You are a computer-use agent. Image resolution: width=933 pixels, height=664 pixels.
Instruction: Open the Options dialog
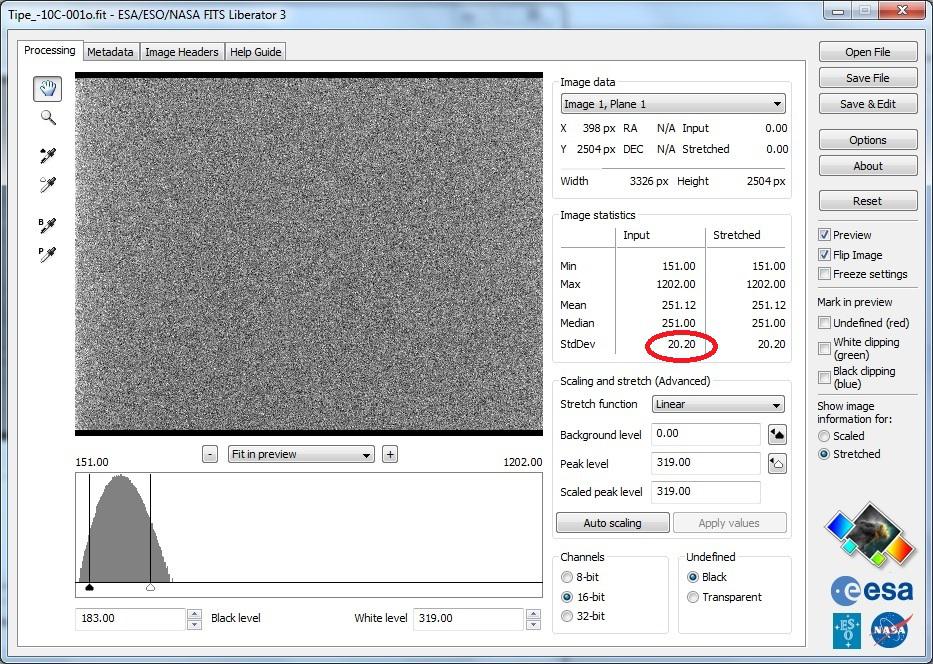868,140
